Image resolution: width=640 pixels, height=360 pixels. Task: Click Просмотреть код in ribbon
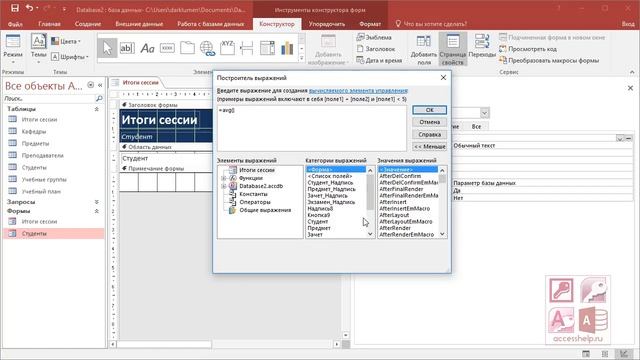coord(528,49)
